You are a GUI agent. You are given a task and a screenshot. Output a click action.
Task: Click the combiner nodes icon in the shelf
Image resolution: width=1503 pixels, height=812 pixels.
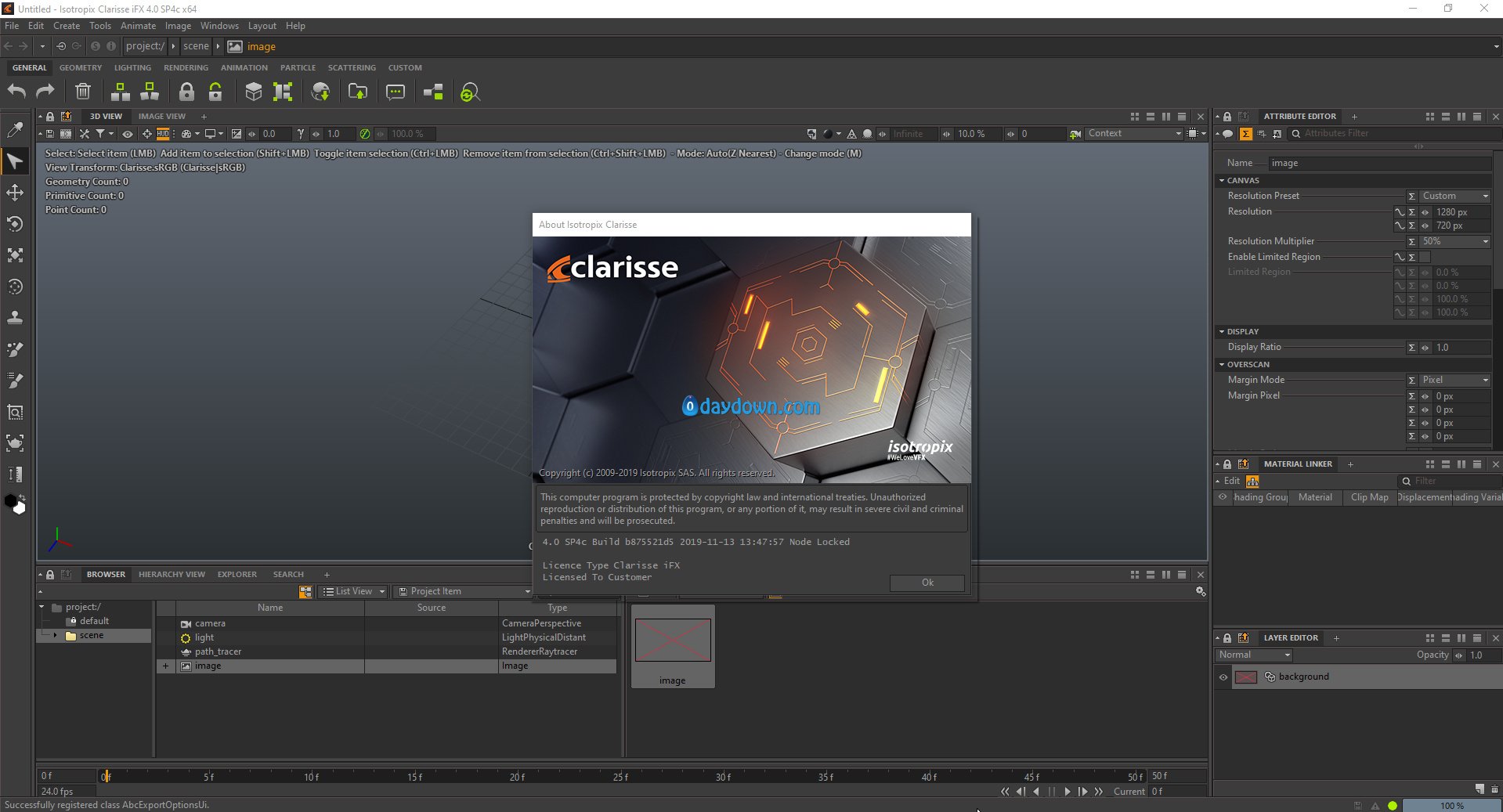433,92
